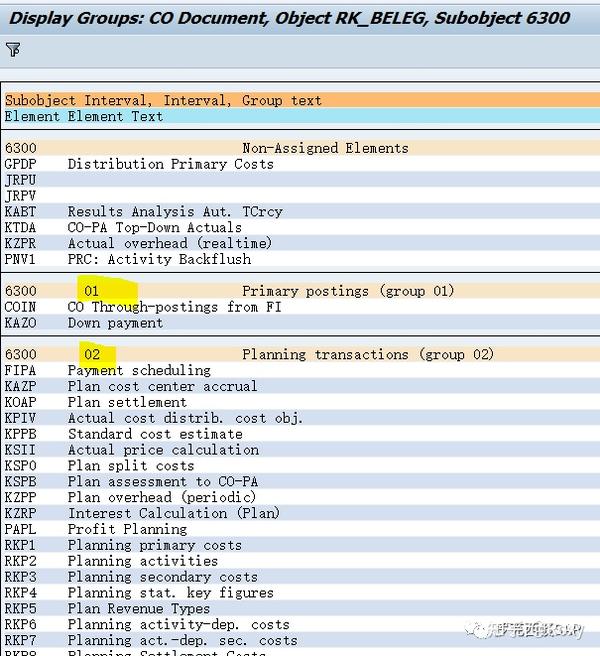Image resolution: width=600 pixels, height=656 pixels.
Task: Select the GPDP Distribution Primary Costs row
Action: pyautogui.click(x=301, y=164)
